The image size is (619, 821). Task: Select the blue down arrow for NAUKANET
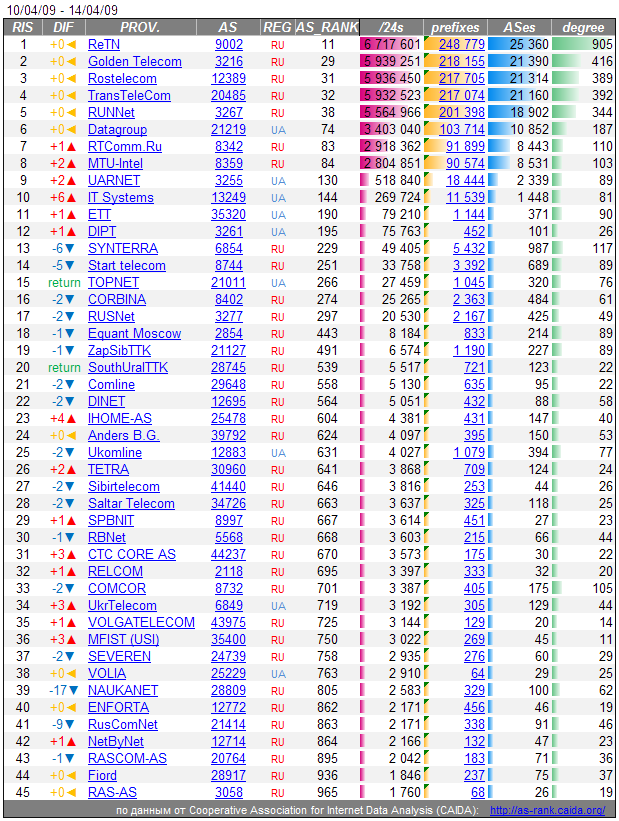(74, 691)
